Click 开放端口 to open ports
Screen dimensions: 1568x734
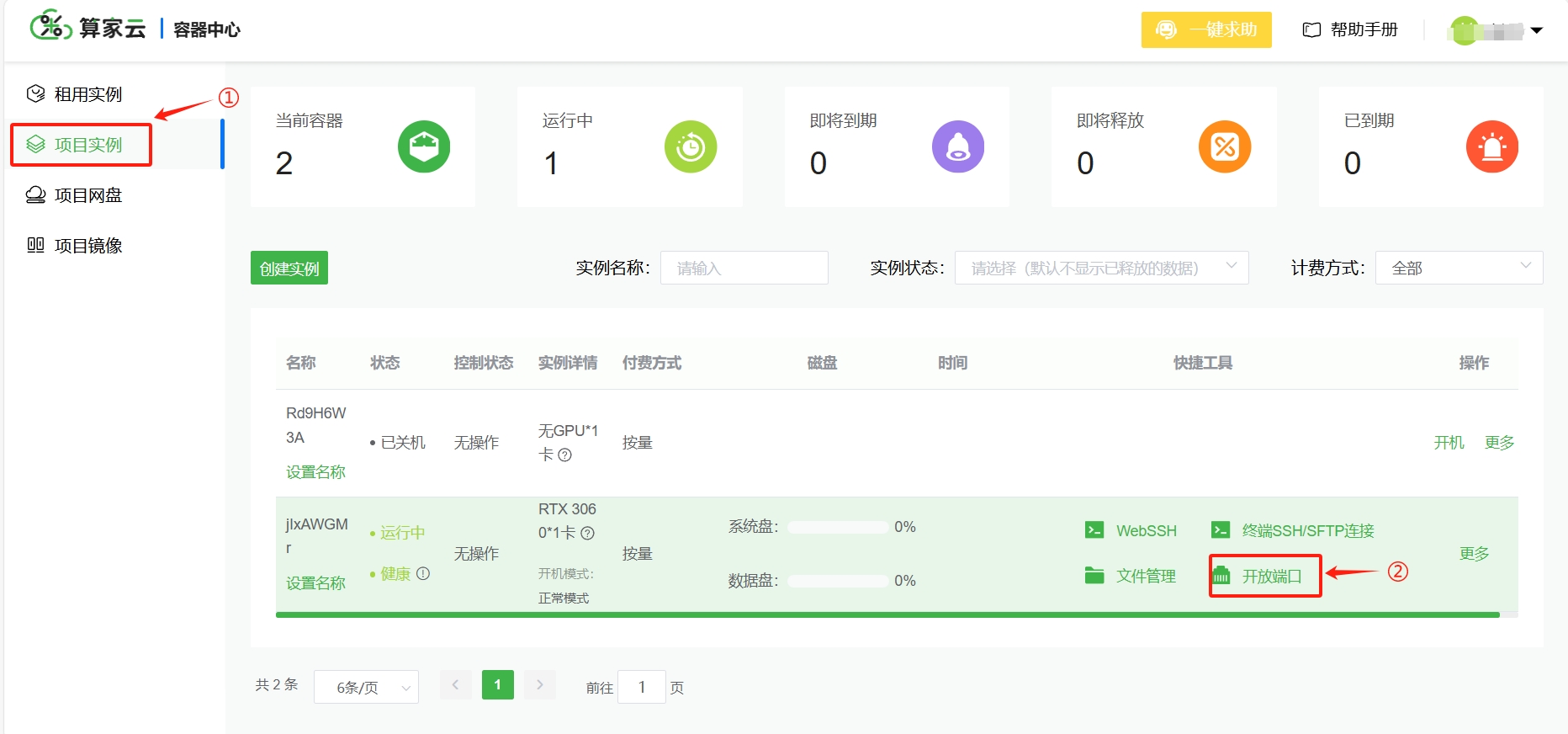1272,576
